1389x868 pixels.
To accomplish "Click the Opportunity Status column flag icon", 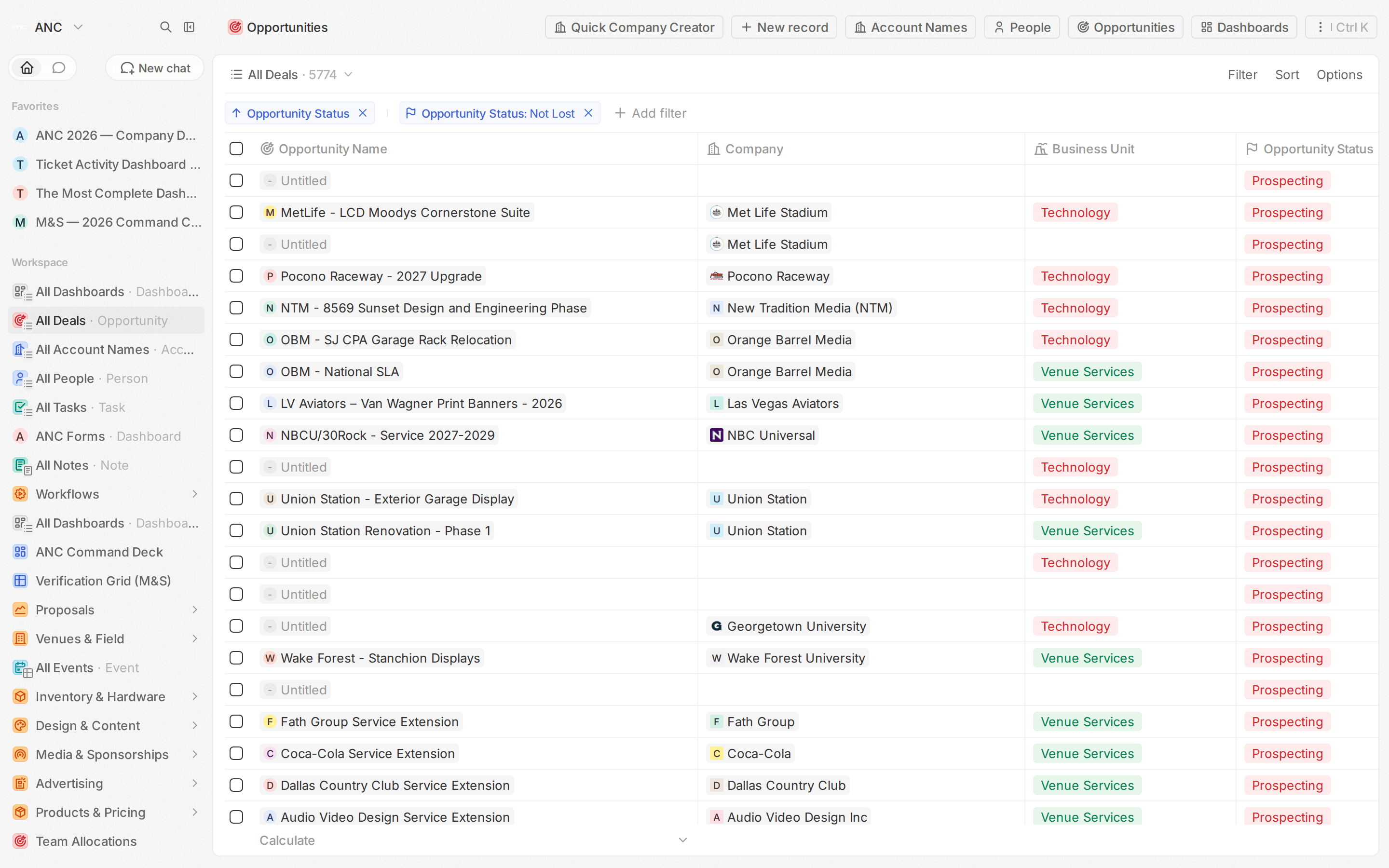I will click(x=1252, y=149).
